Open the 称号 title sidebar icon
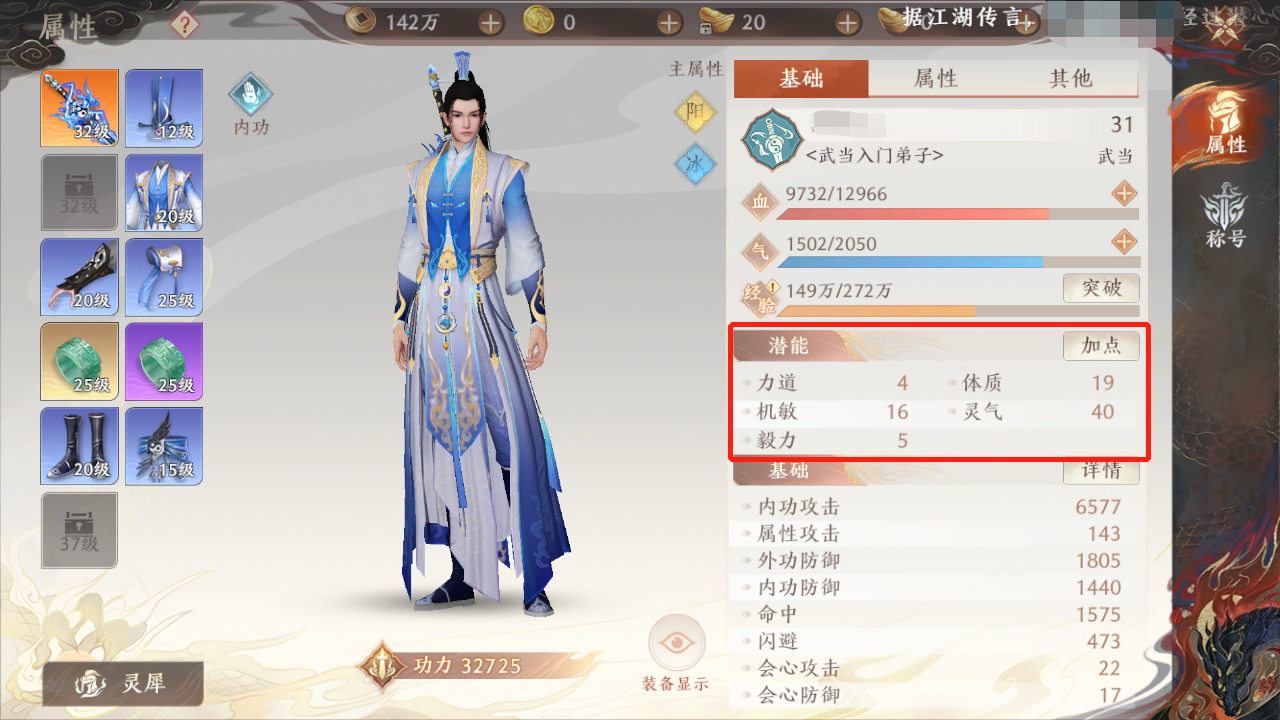The width and height of the screenshot is (1280, 720). tap(1225, 216)
